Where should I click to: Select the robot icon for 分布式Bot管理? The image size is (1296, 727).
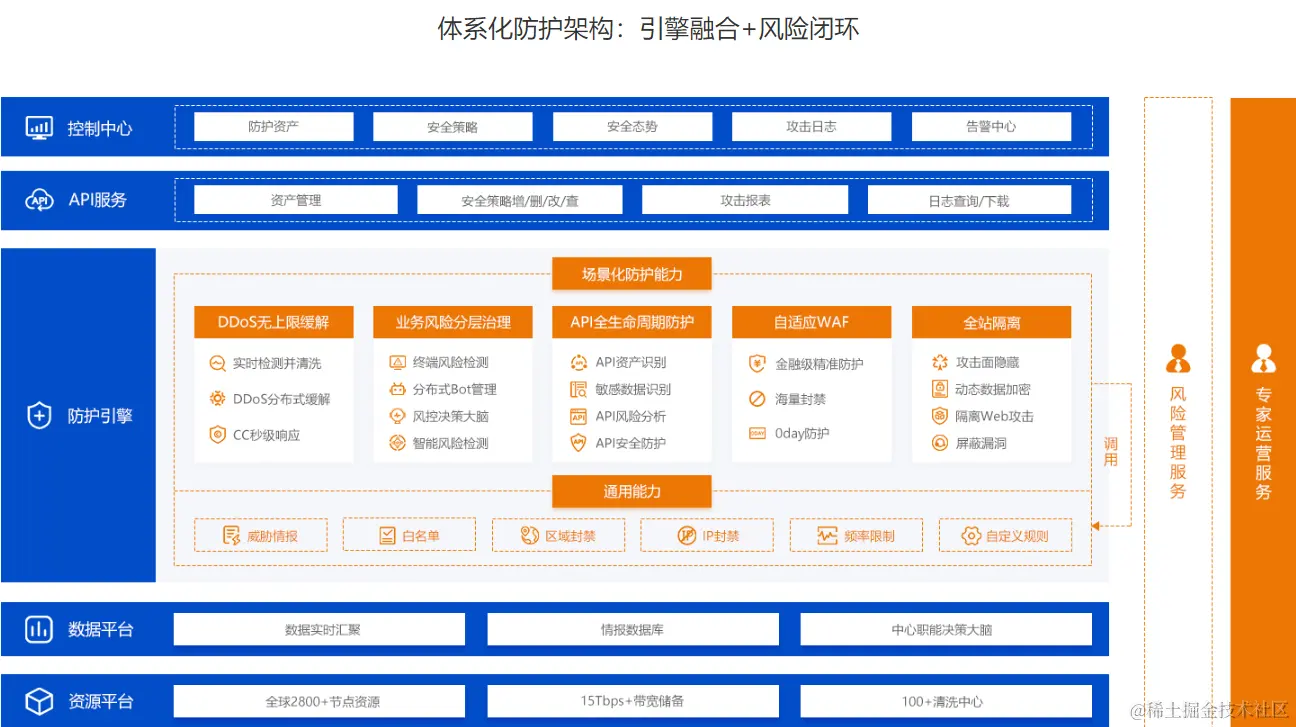coord(397,389)
